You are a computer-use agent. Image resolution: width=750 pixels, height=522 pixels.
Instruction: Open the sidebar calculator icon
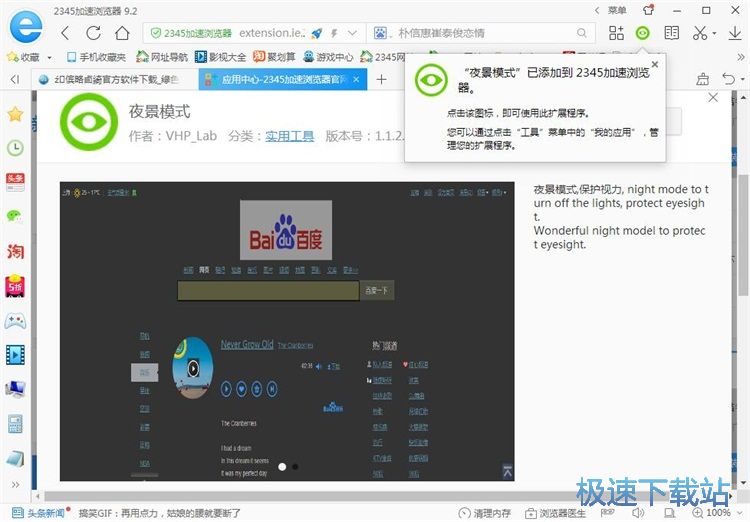click(15, 424)
